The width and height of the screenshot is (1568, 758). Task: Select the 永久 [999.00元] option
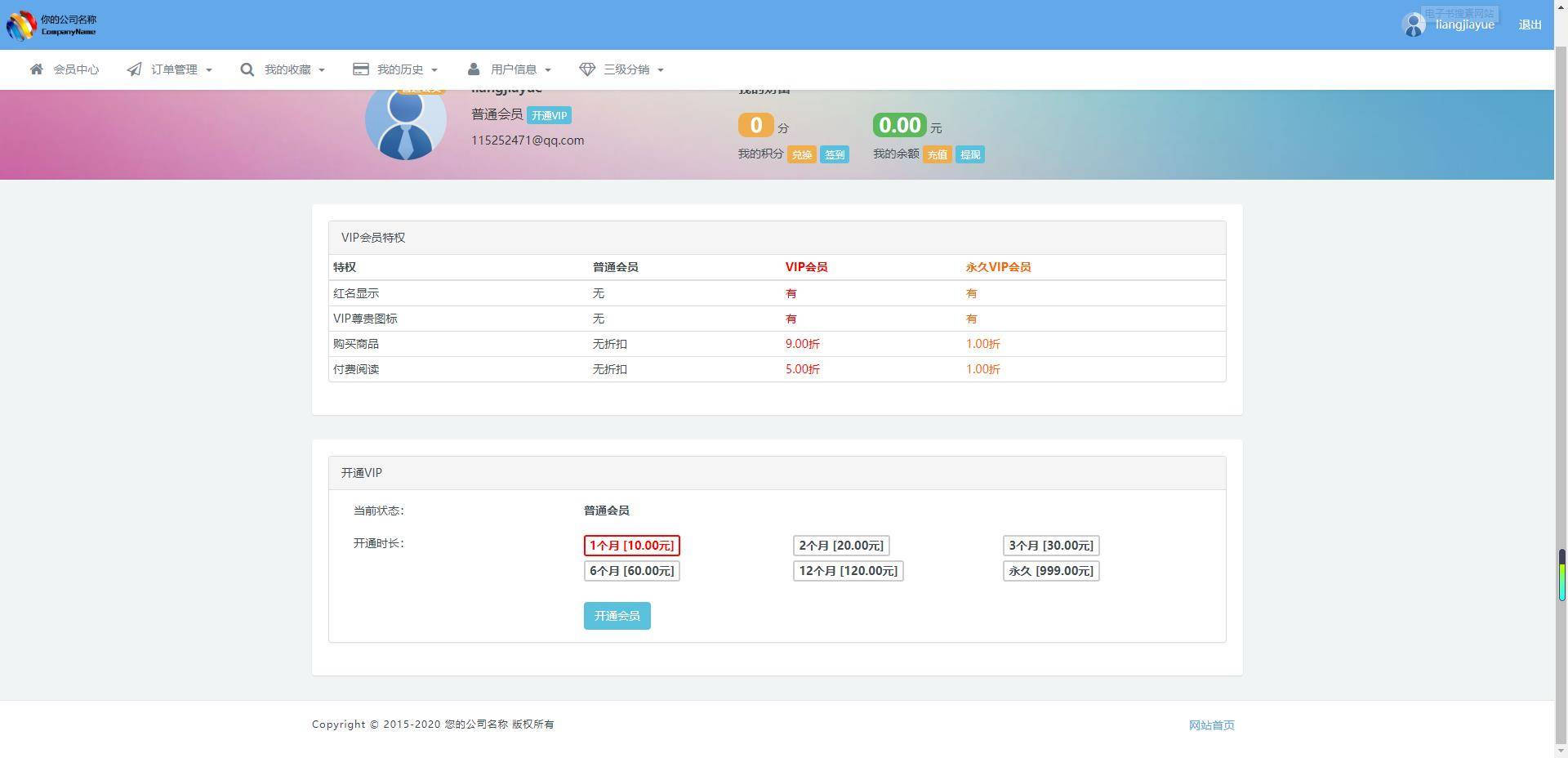[1051, 571]
